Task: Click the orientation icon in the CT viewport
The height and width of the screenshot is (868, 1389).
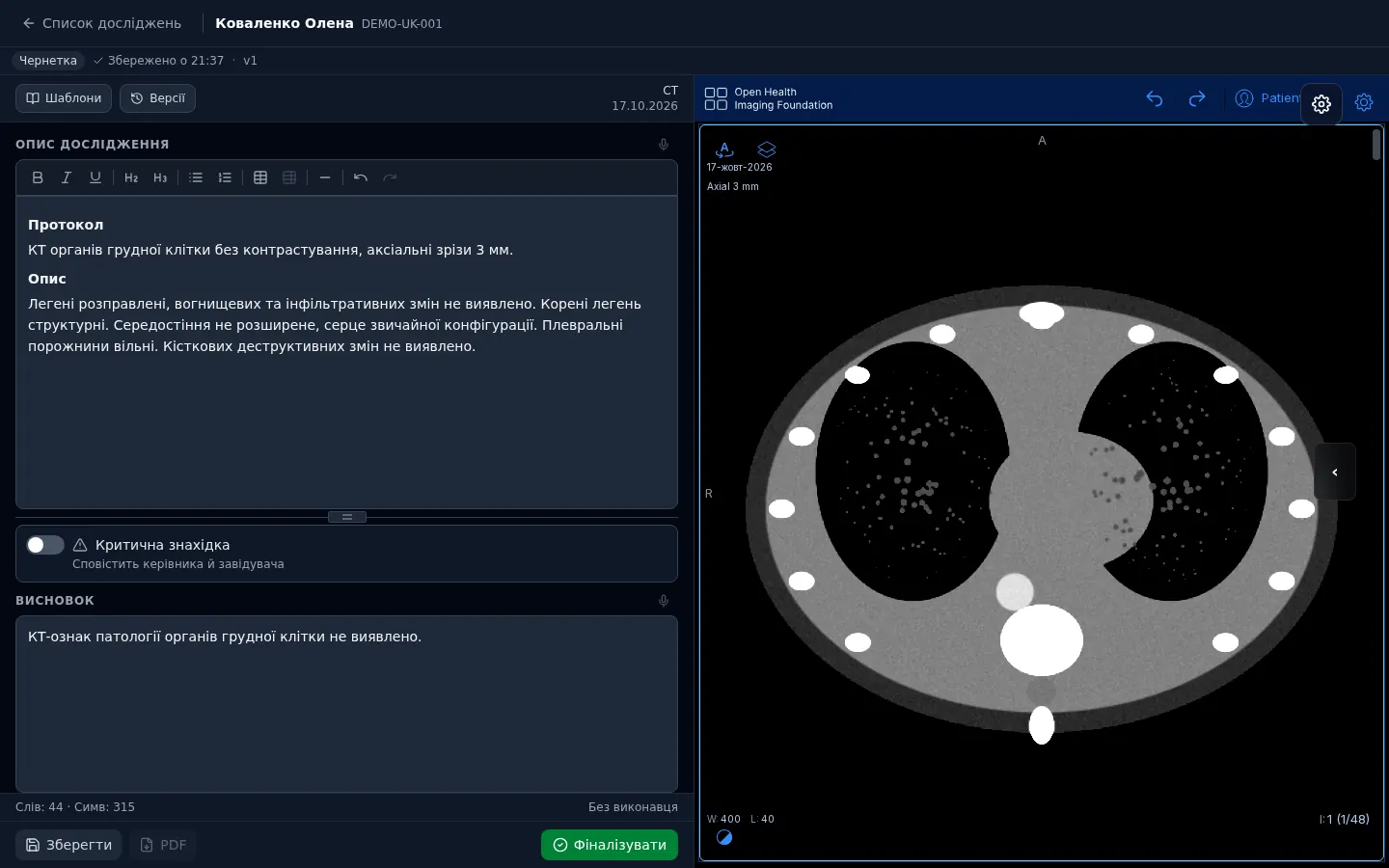Action: pyautogui.click(x=724, y=149)
